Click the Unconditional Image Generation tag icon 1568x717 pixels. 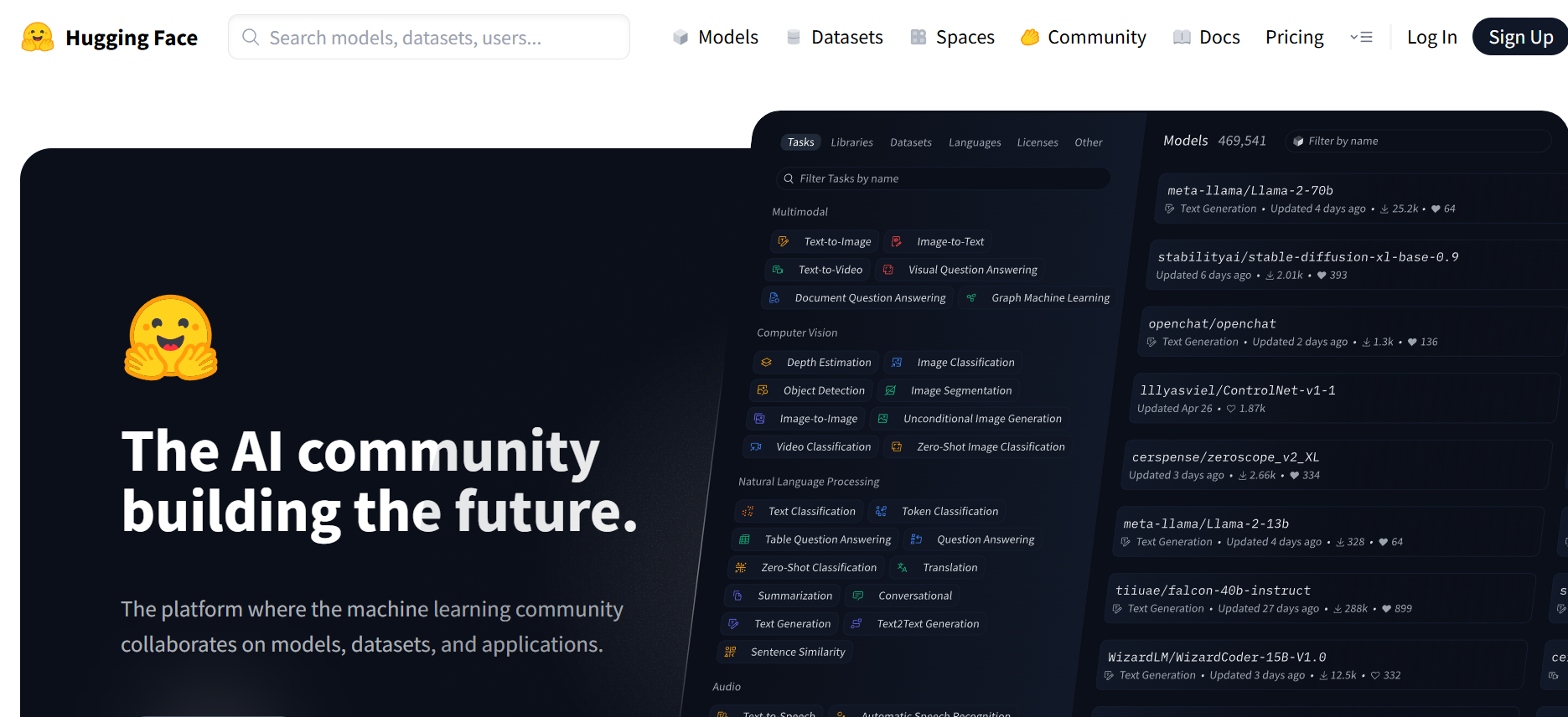click(x=883, y=418)
